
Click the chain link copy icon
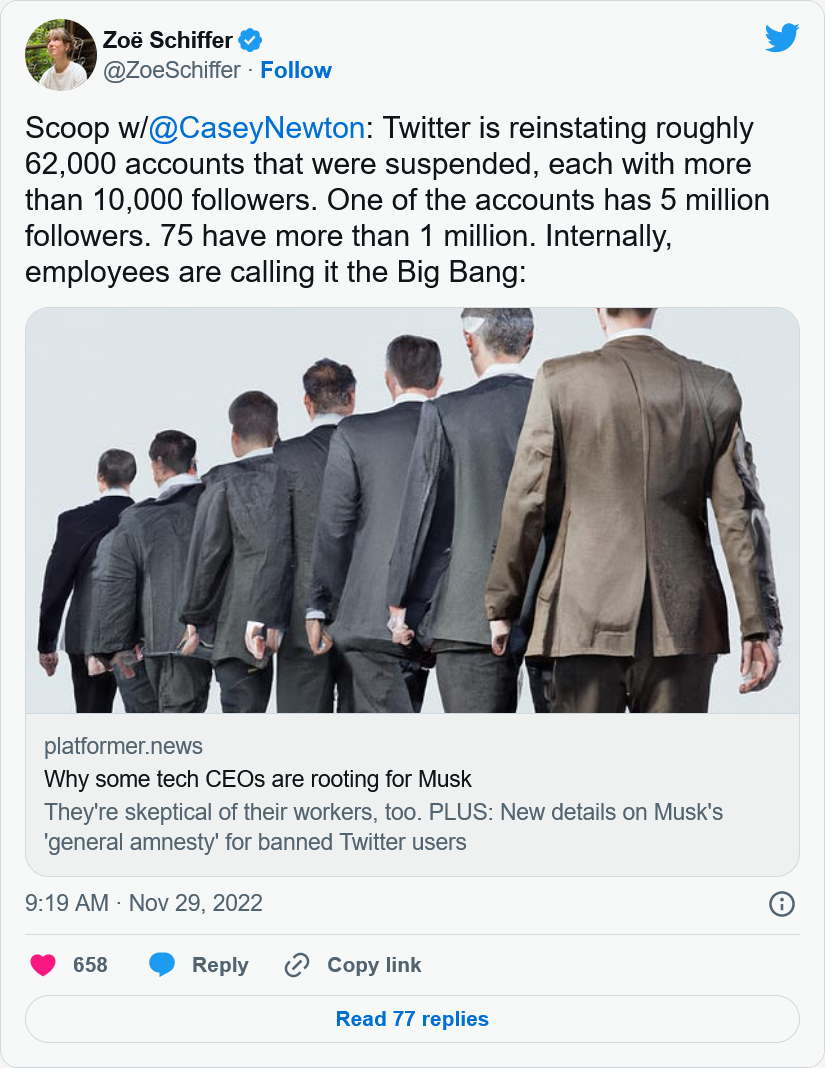coord(297,965)
